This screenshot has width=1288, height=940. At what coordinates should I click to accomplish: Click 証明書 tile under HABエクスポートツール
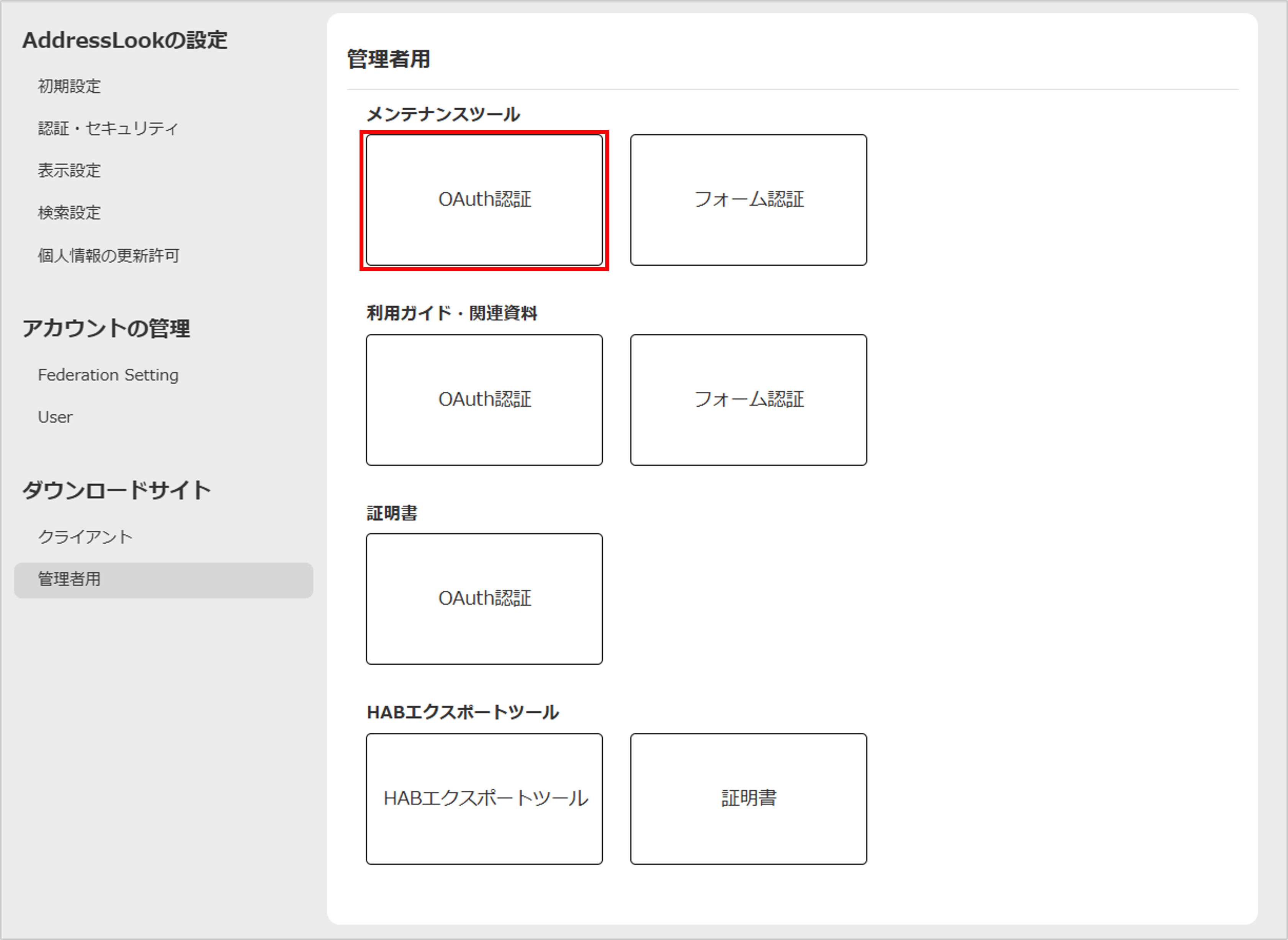tap(748, 798)
